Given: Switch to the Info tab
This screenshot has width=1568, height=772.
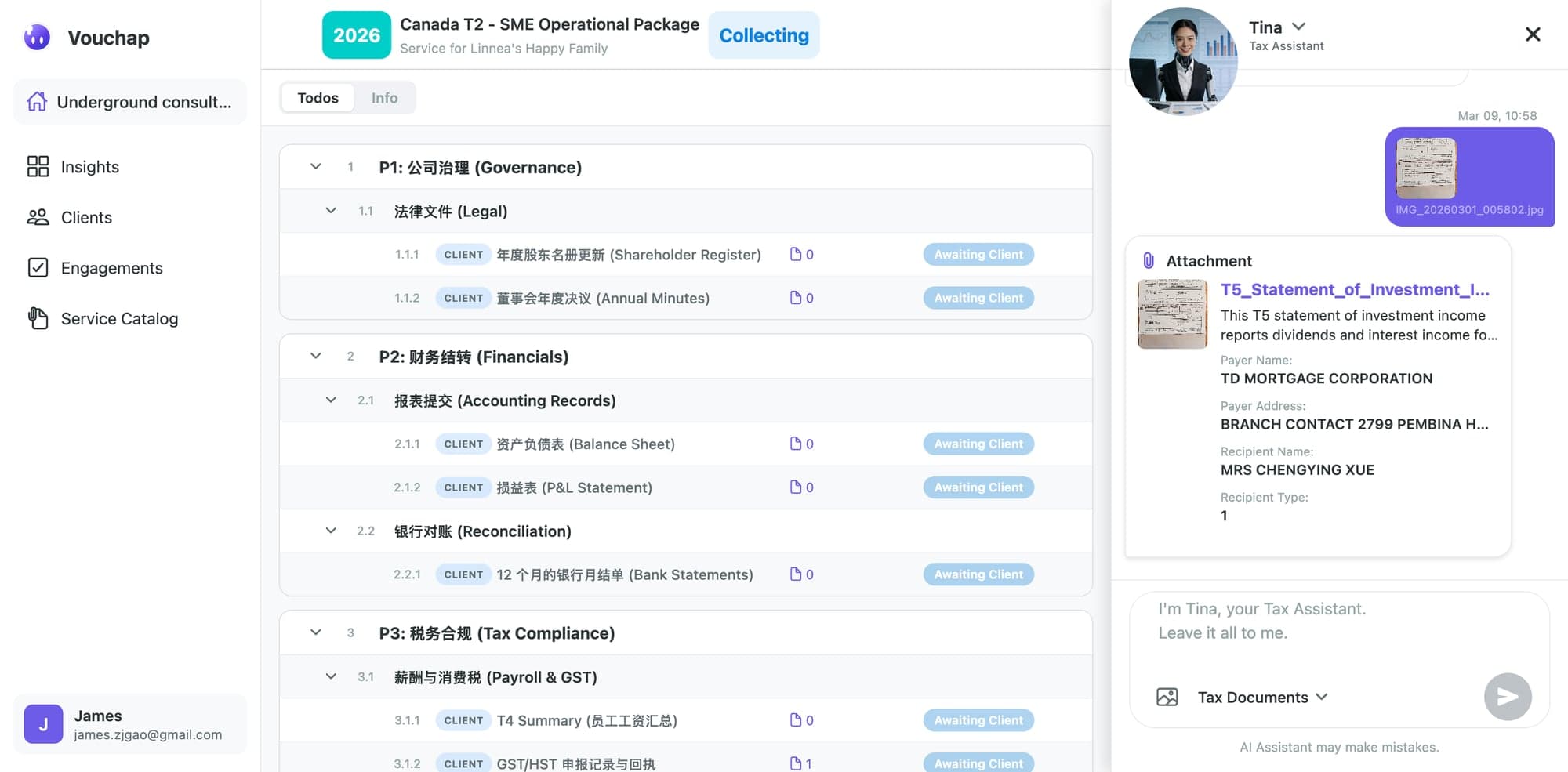Looking at the screenshot, I should tap(384, 98).
